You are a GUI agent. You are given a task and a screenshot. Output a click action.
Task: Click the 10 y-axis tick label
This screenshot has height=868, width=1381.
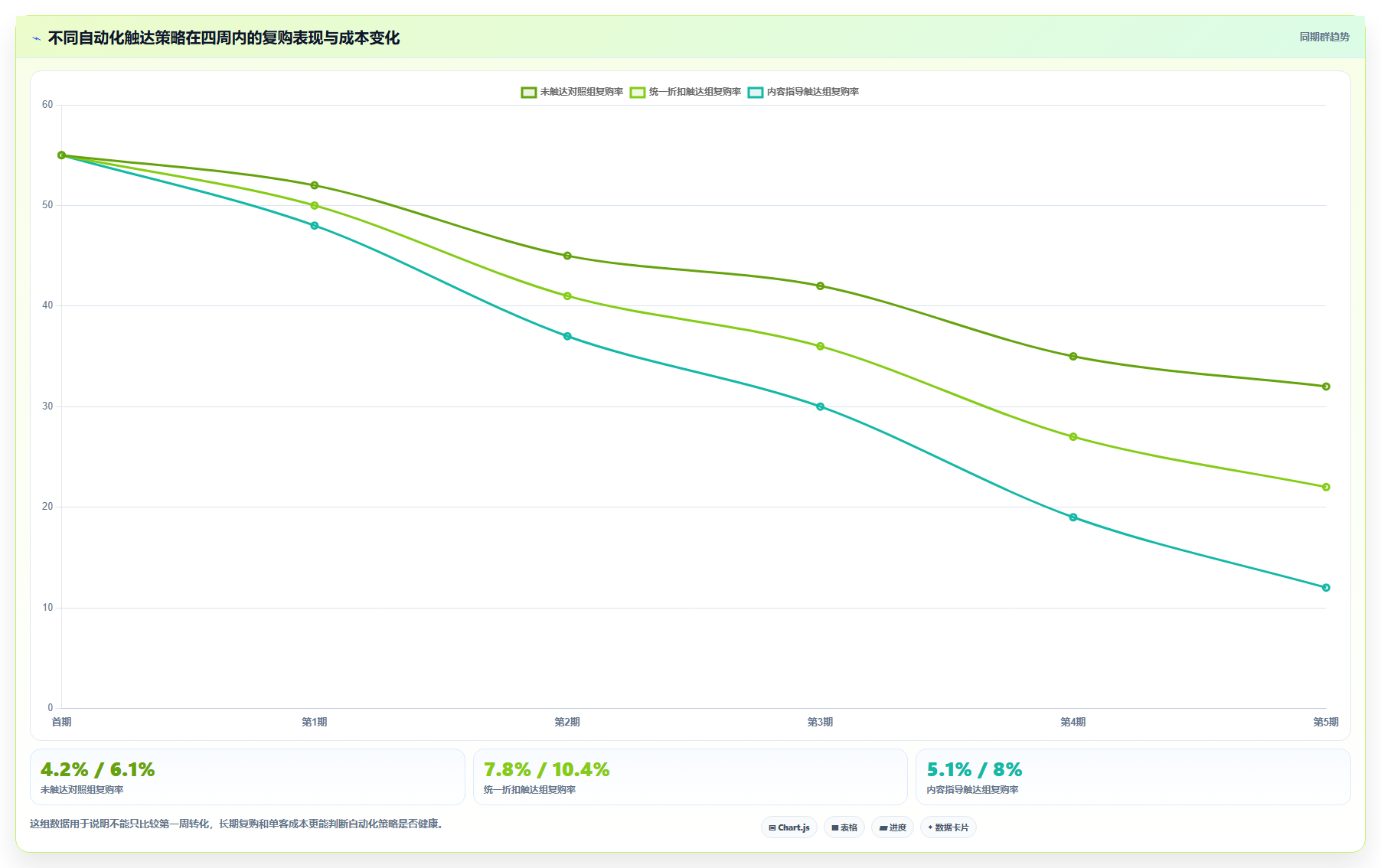(x=47, y=608)
